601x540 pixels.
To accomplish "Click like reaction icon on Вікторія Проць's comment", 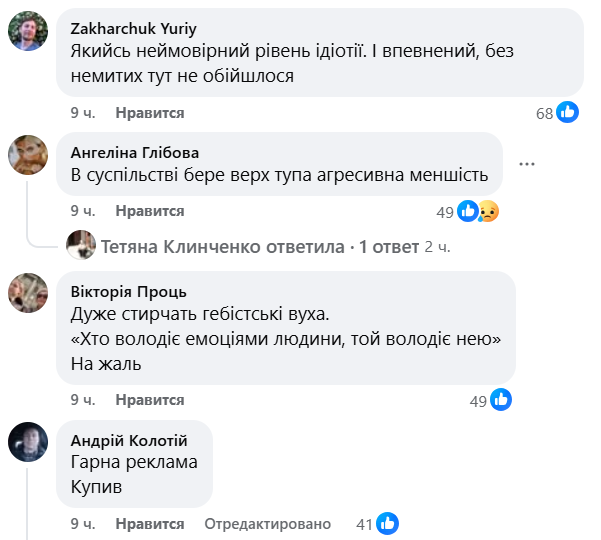I will tap(501, 400).
